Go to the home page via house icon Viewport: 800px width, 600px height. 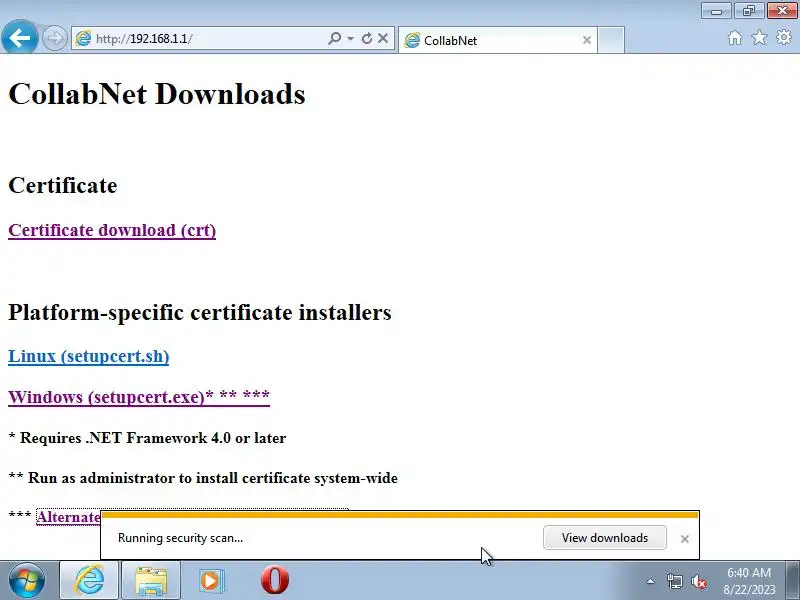coord(735,38)
